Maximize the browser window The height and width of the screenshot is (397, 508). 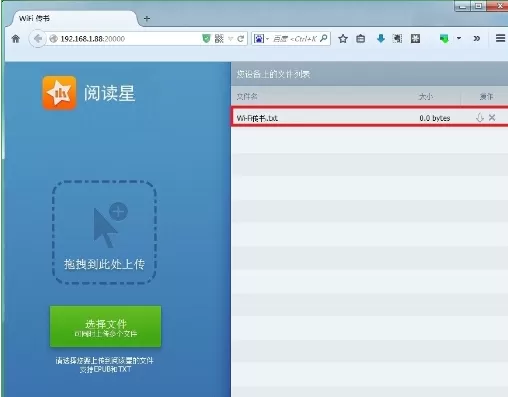point(478,6)
